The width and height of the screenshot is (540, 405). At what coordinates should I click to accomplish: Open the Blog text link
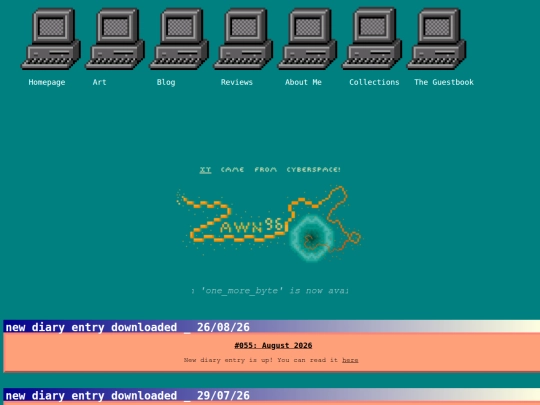[x=166, y=82]
